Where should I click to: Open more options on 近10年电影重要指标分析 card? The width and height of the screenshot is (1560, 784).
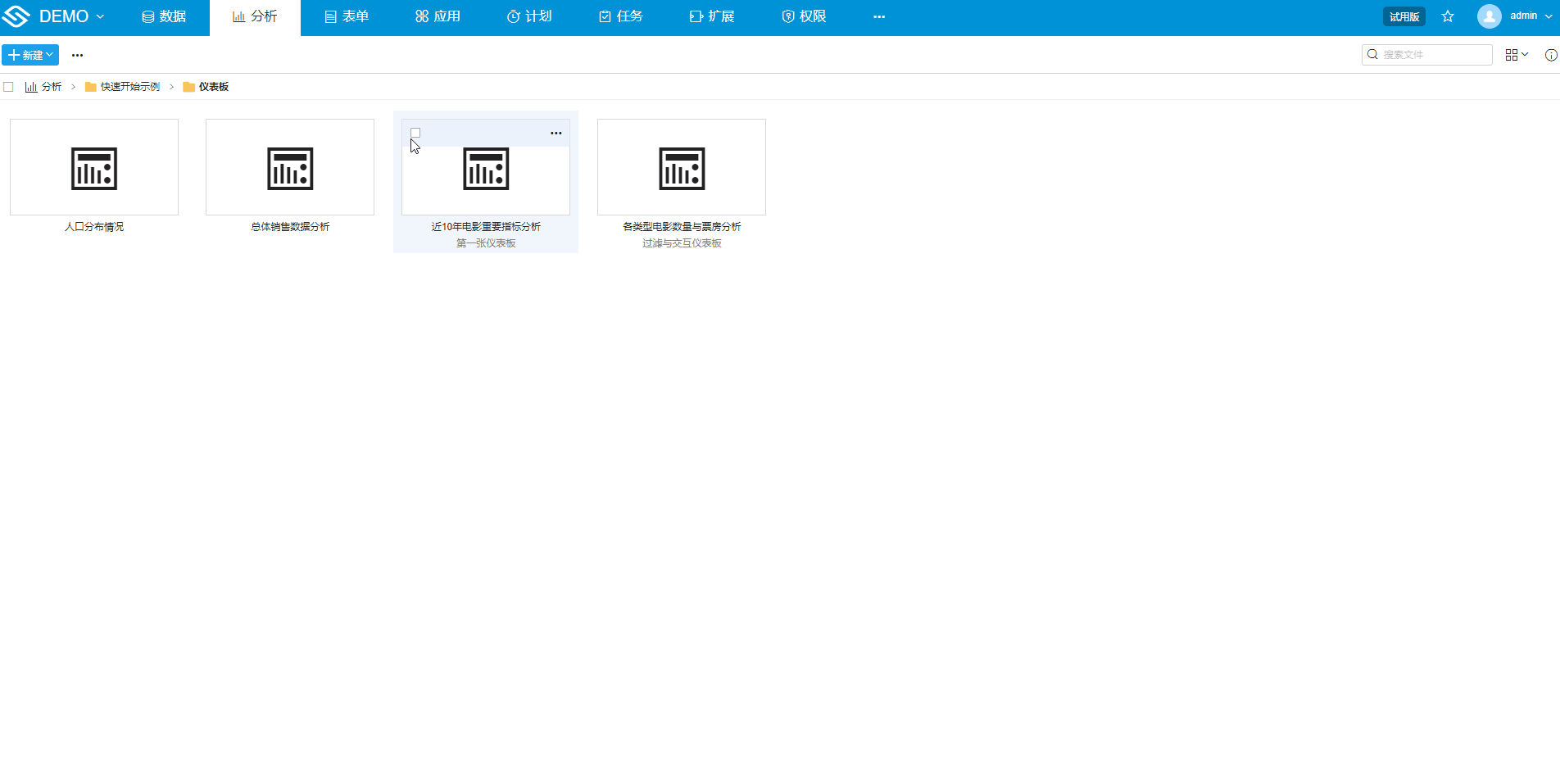pyautogui.click(x=556, y=133)
